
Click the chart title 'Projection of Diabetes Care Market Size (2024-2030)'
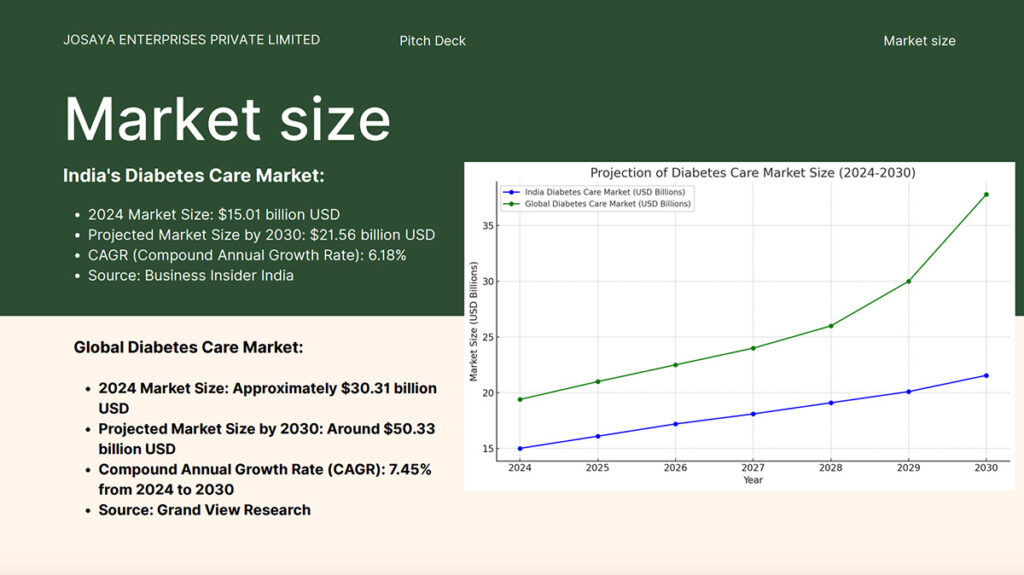pos(752,172)
